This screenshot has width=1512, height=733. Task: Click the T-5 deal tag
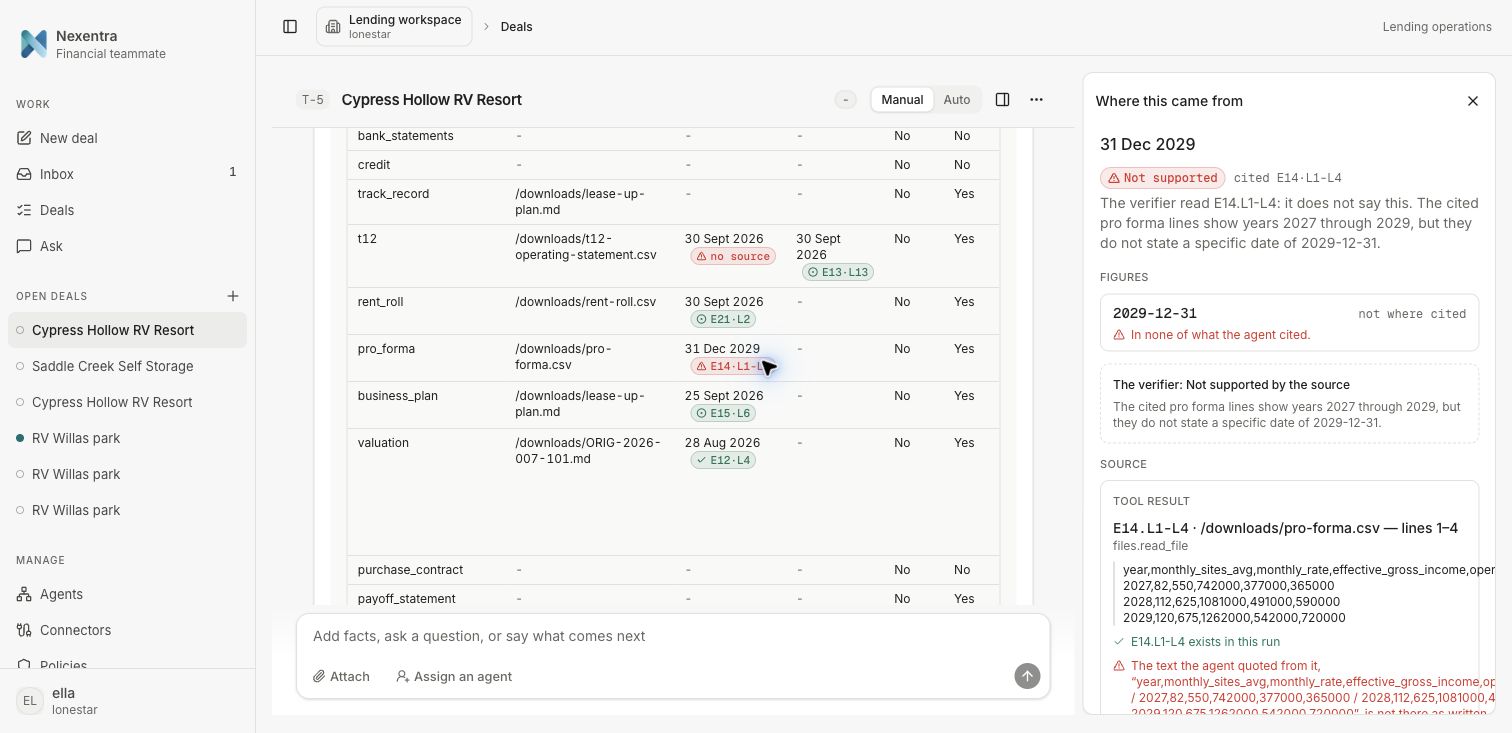coord(313,99)
